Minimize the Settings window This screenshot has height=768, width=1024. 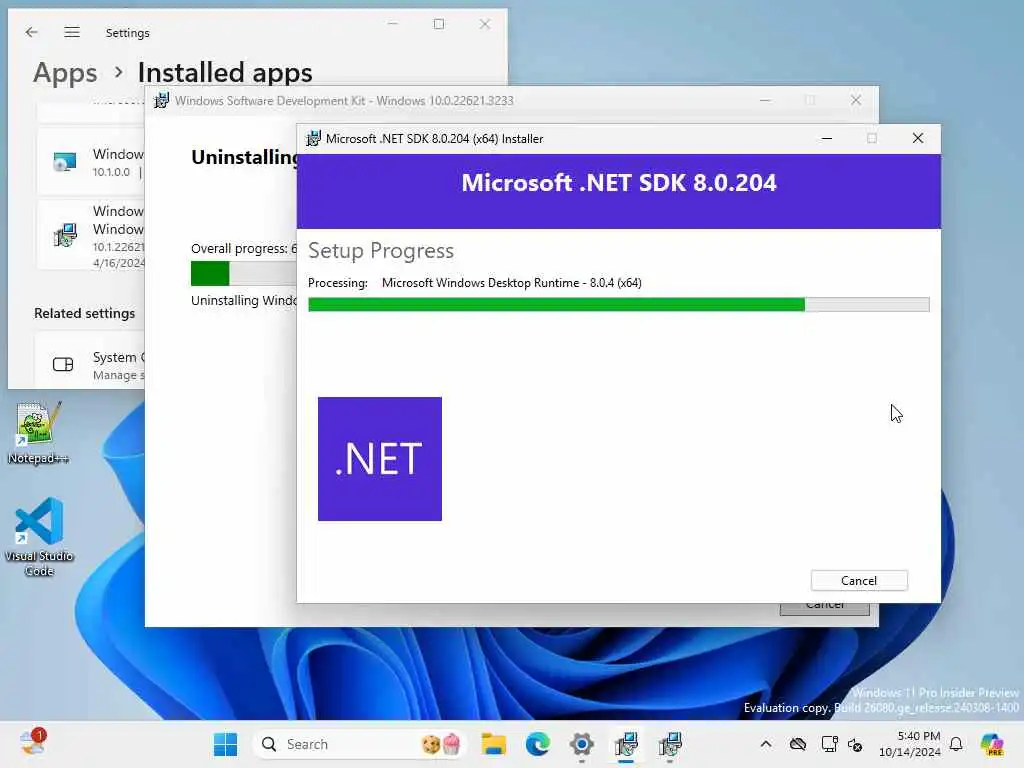point(392,24)
